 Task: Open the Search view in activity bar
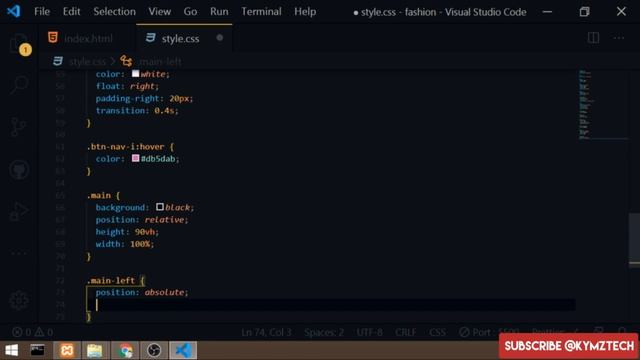click(x=19, y=85)
